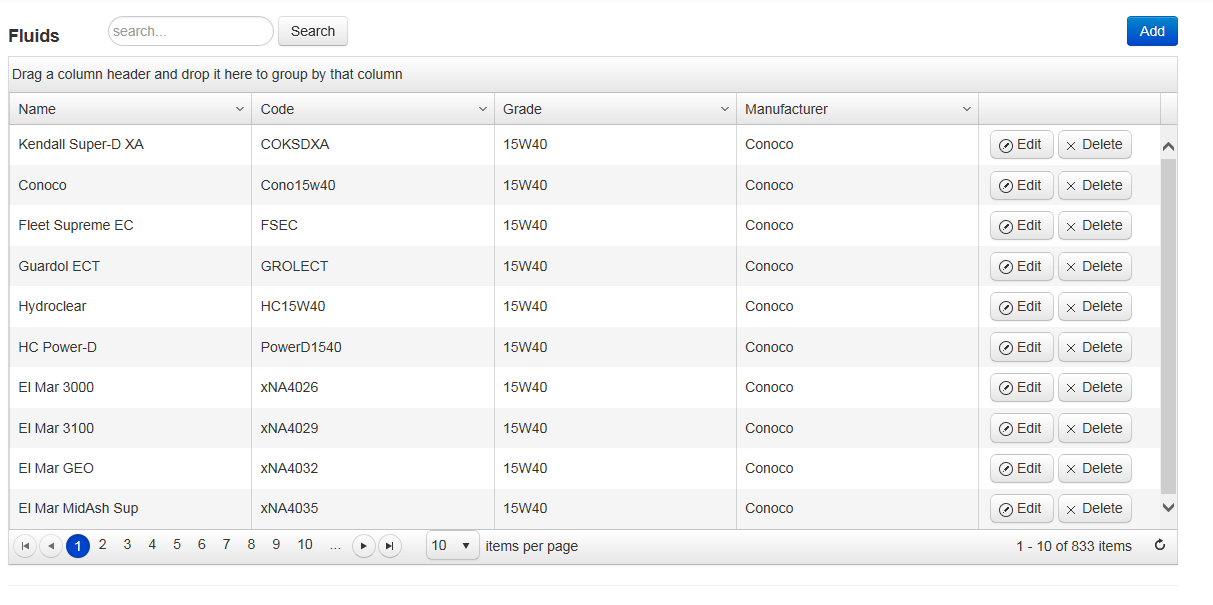
Task: Focus the search text field
Action: (190, 31)
